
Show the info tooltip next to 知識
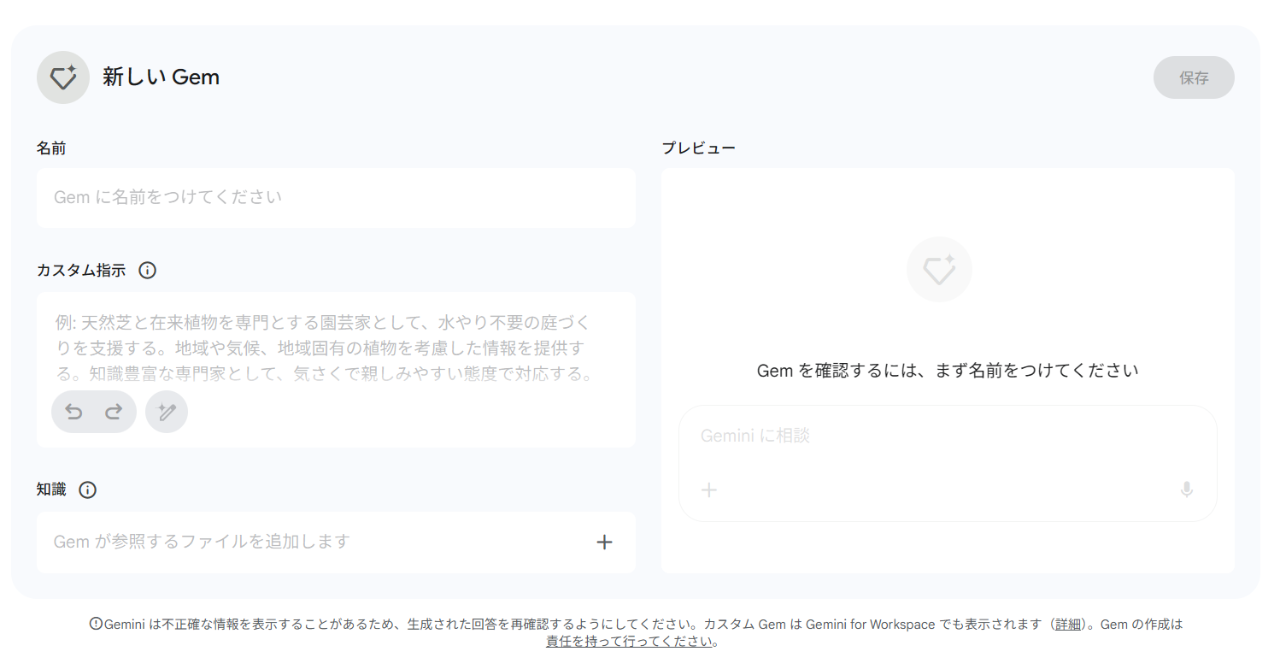pos(88,490)
